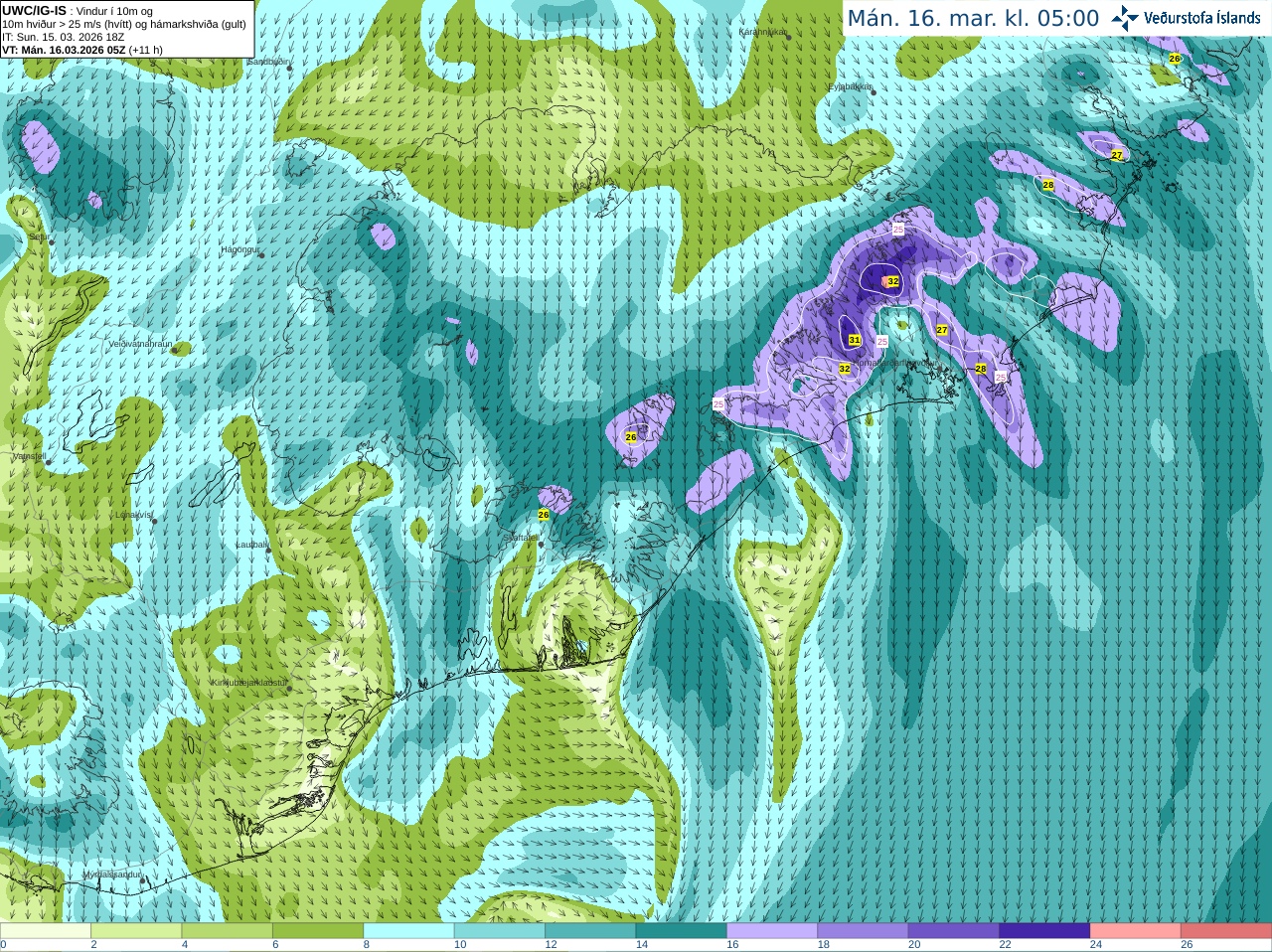Pick the 16–18 m/s light purple legend swatch

pyautogui.click(x=772, y=931)
